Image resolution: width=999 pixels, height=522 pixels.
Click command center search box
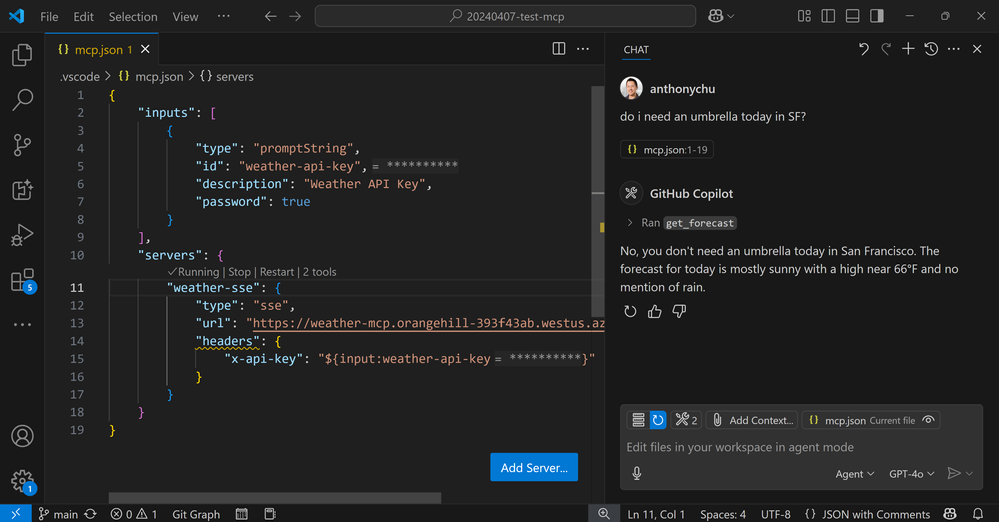(505, 17)
